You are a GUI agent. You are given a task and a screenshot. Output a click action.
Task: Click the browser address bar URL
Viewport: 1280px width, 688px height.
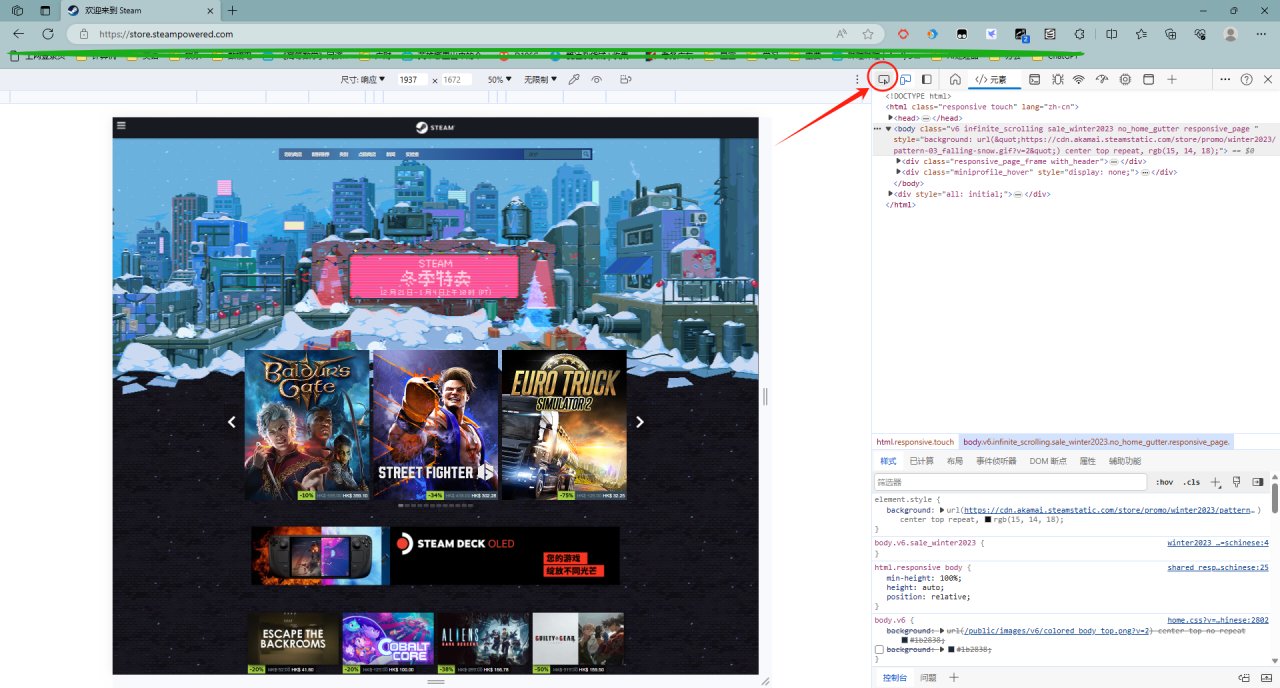165,33
